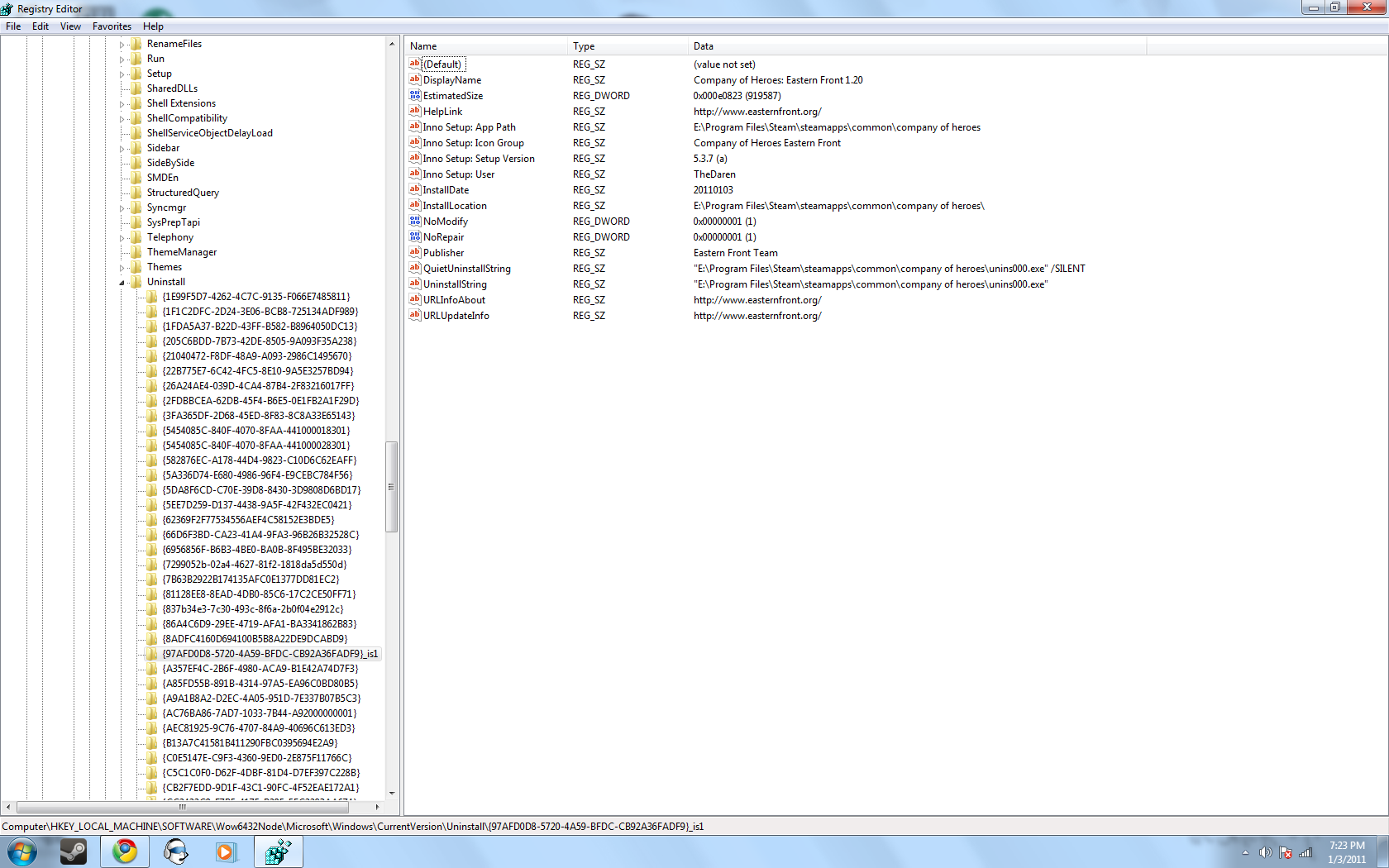1389x868 pixels.
Task: Select the ShellServiceObjectDelayLoad key
Action: coord(210,133)
